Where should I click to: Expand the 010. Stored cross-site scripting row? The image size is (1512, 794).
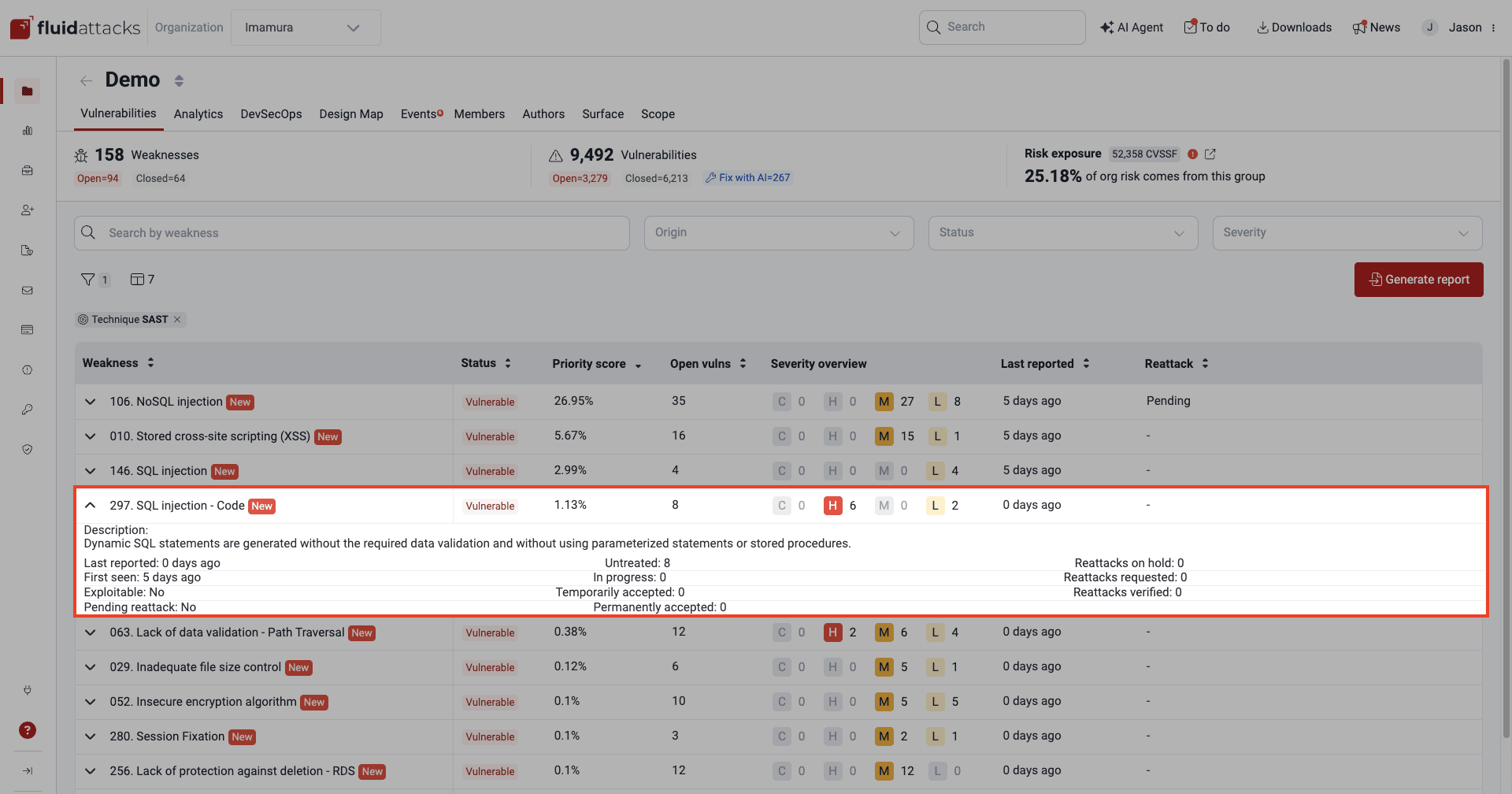tap(91, 436)
